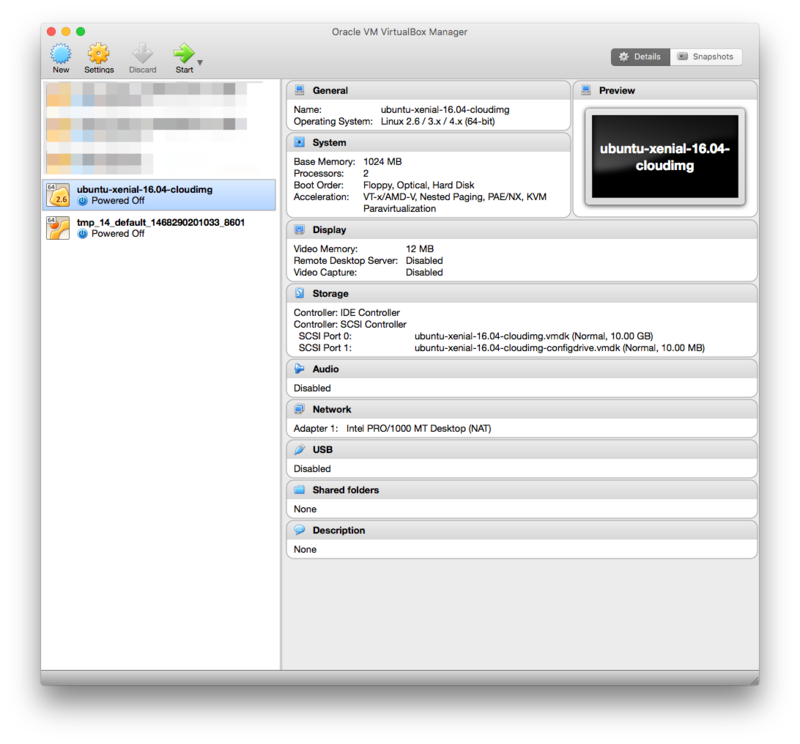Click the New VM toolbar icon

pyautogui.click(x=61, y=54)
